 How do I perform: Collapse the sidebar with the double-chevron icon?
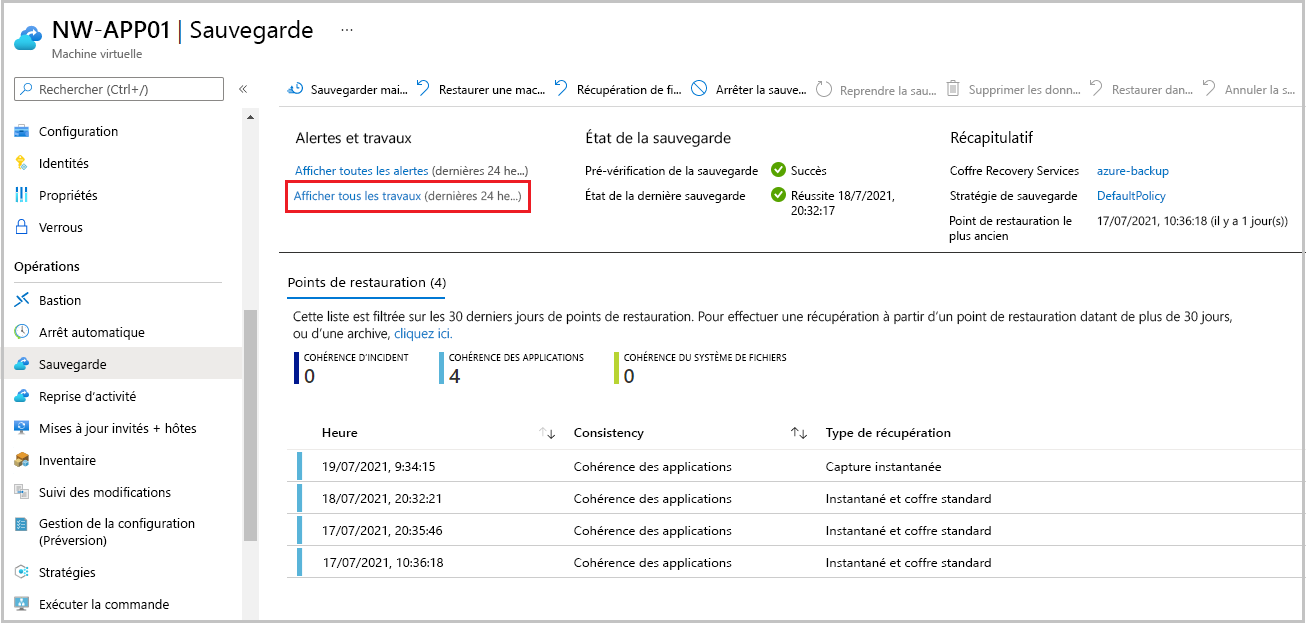click(243, 90)
